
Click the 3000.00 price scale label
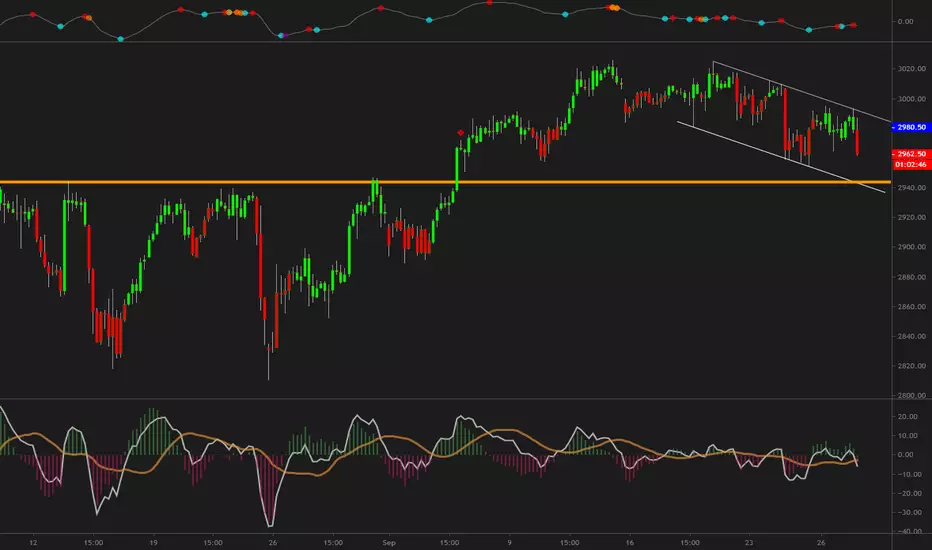912,99
